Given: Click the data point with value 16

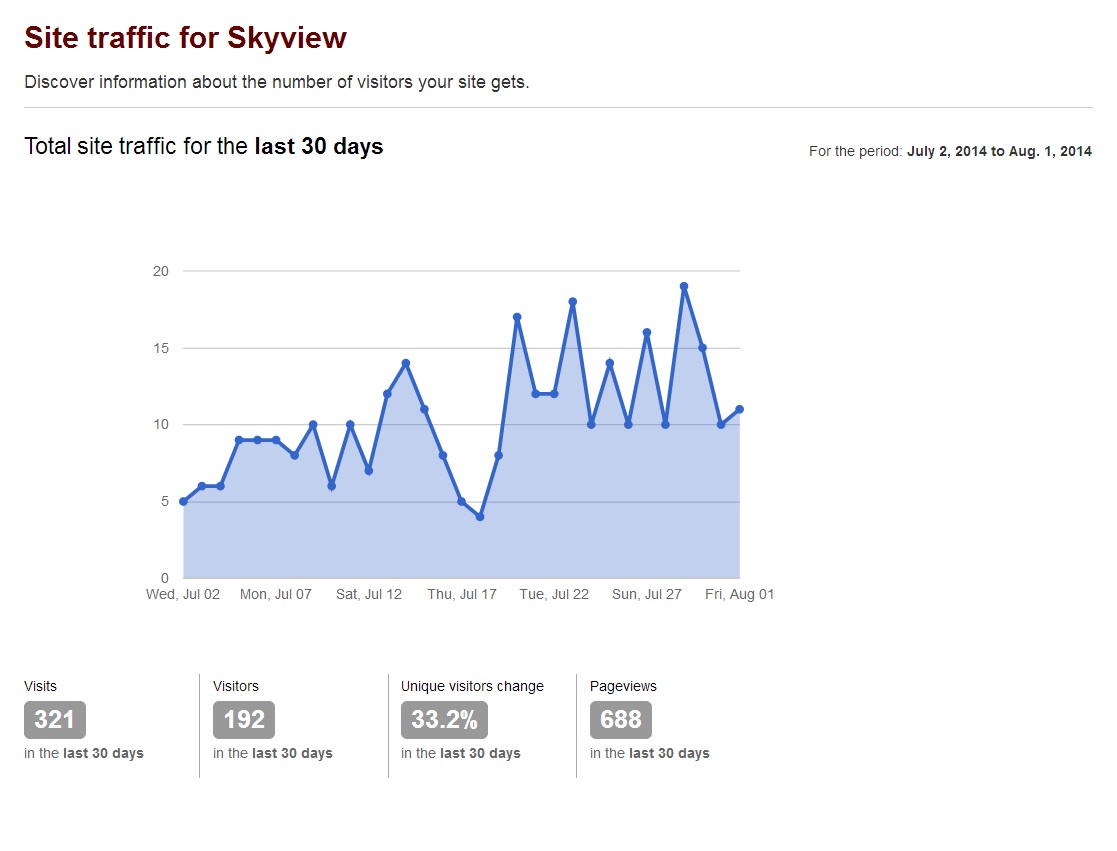Looking at the screenshot, I should (x=647, y=333).
